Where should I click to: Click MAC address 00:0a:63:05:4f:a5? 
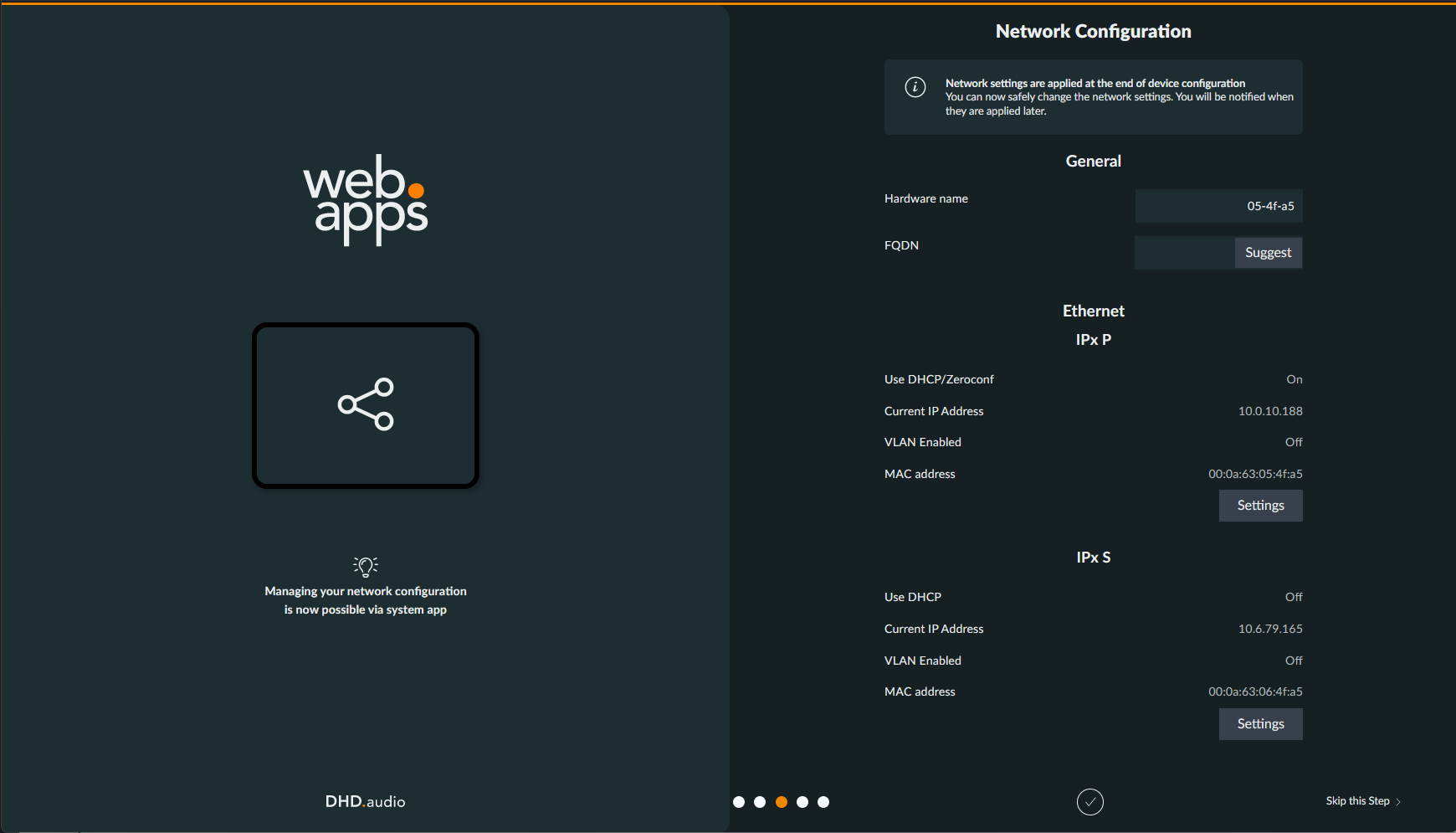[1255, 474]
